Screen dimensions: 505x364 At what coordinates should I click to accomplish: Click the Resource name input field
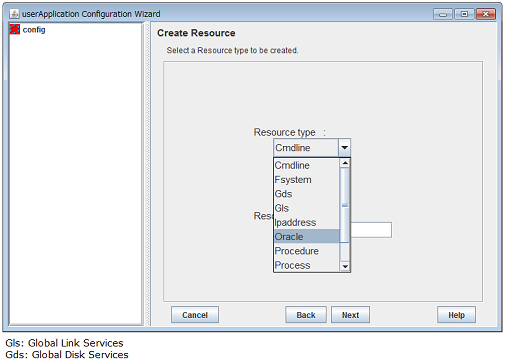pos(371,230)
